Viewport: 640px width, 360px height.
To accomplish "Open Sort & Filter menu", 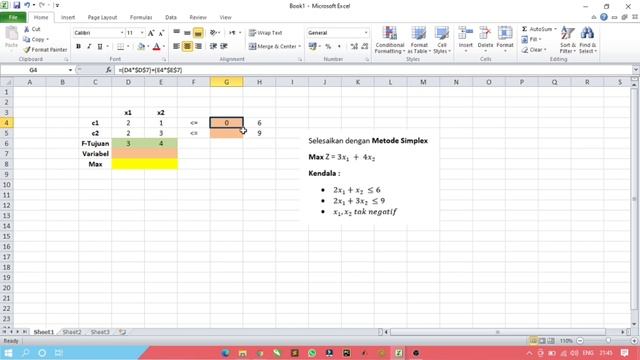I will click(567, 40).
